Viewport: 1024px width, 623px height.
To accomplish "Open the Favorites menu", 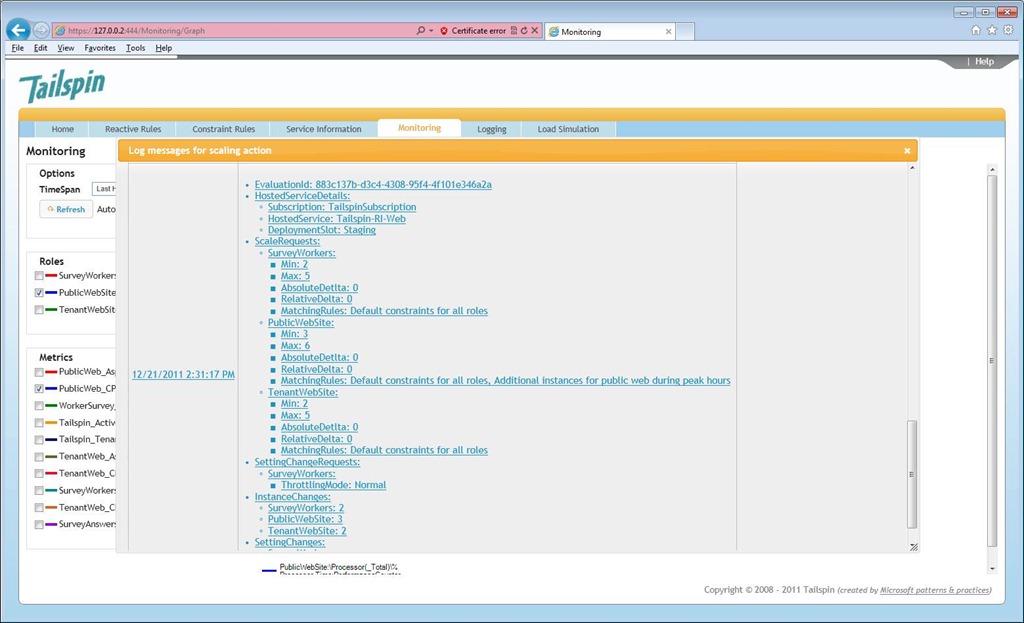I will [x=99, y=48].
